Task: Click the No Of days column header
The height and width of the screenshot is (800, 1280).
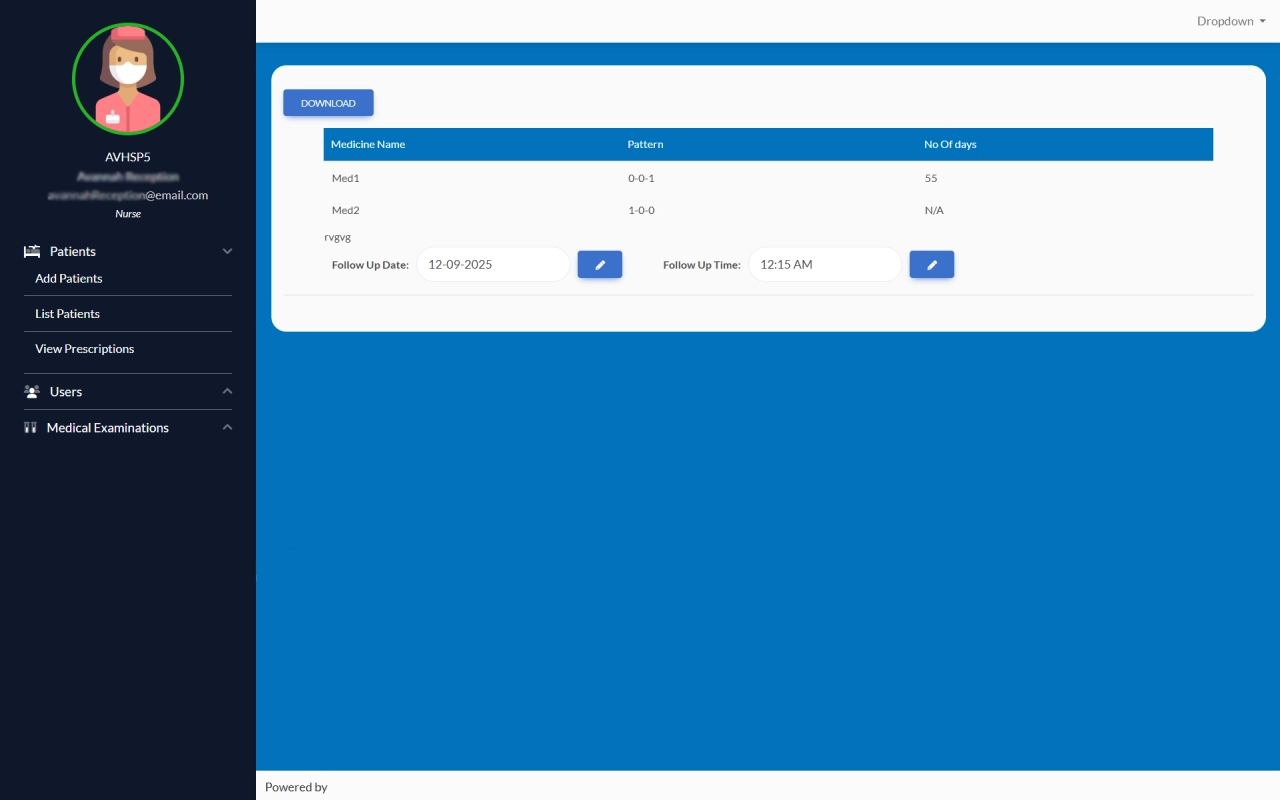Action: click(x=950, y=145)
